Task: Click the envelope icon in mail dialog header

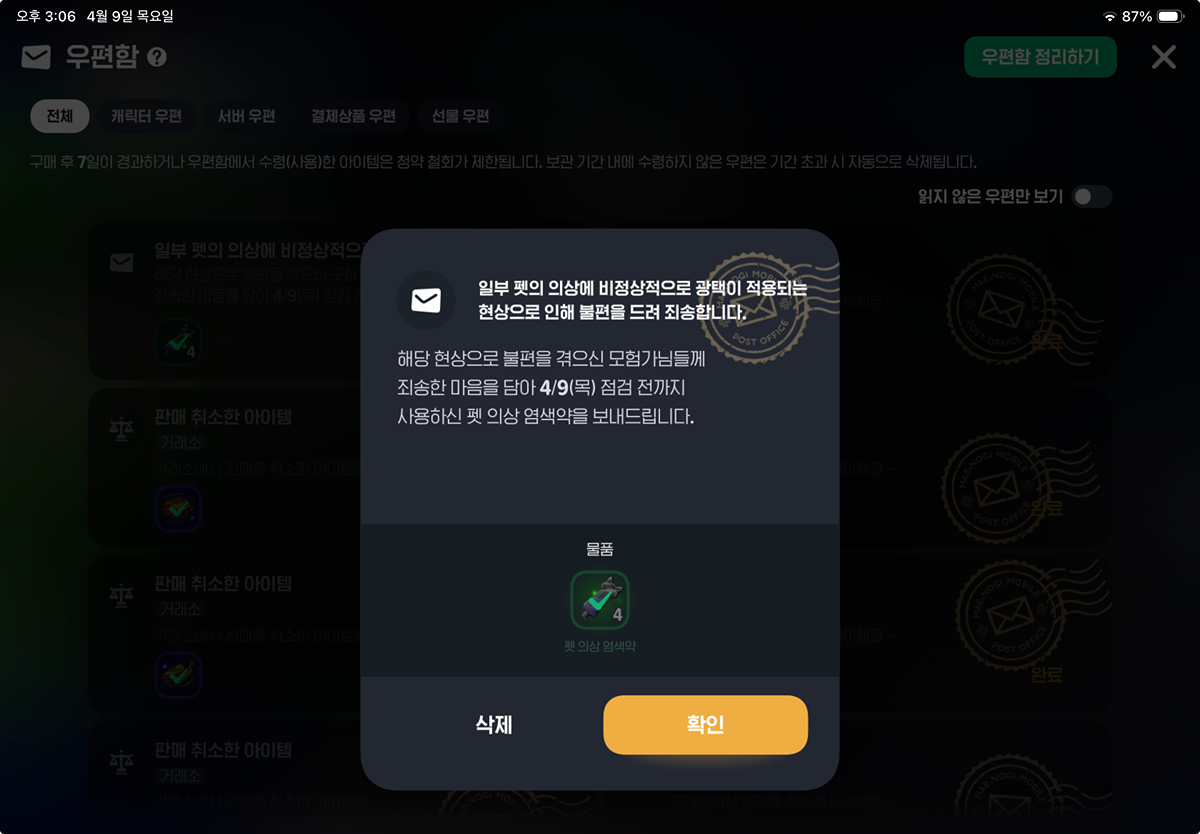Action: click(426, 300)
